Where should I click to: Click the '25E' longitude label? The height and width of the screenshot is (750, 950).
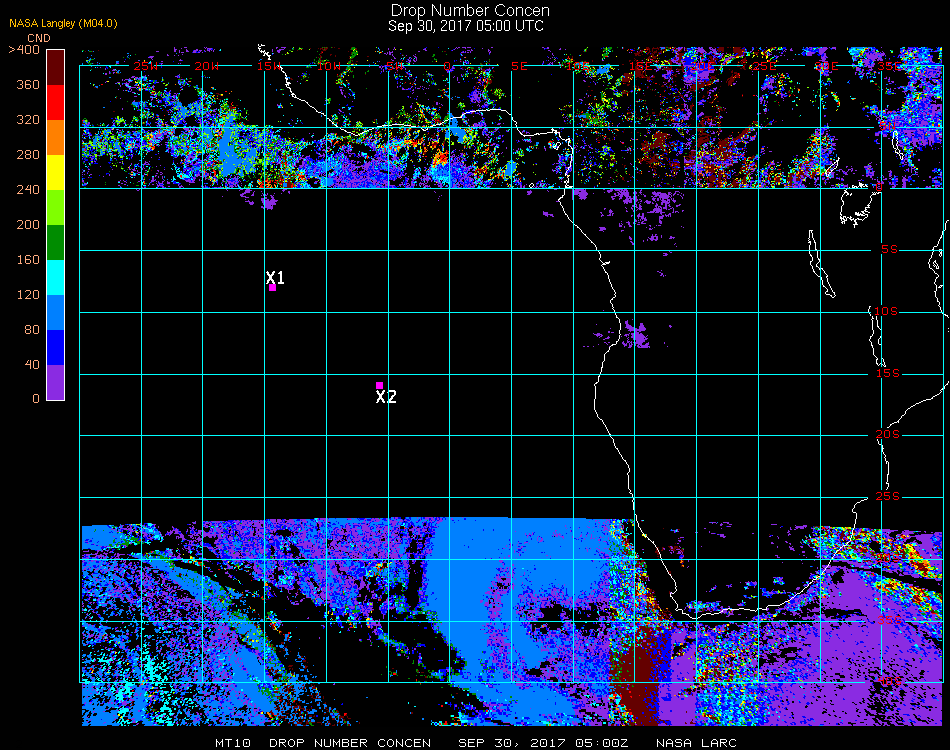pyautogui.click(x=765, y=66)
